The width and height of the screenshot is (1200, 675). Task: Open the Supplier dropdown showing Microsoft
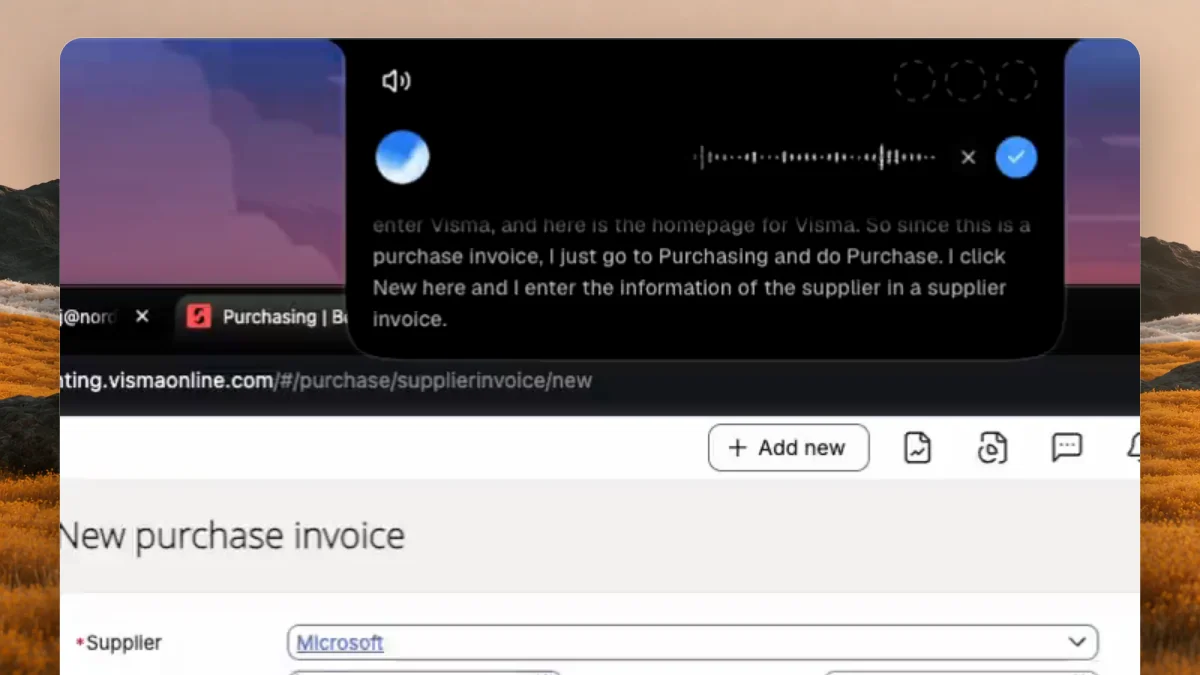(1077, 642)
